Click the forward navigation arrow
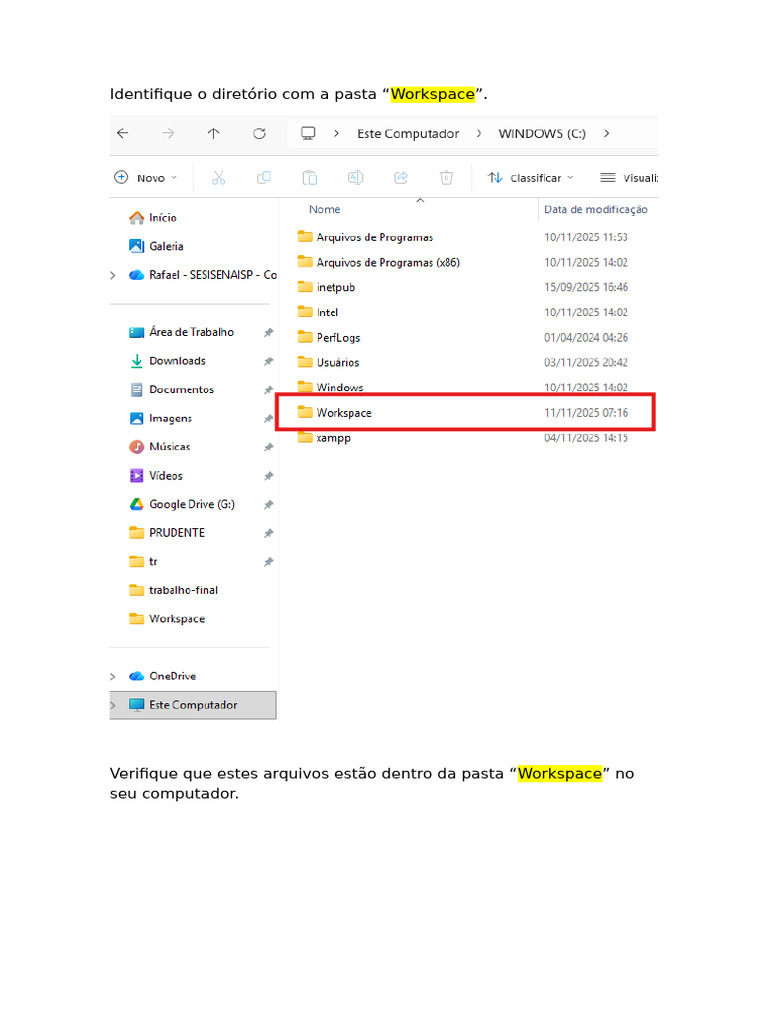Viewport: 768px width, 1024px height. point(168,133)
